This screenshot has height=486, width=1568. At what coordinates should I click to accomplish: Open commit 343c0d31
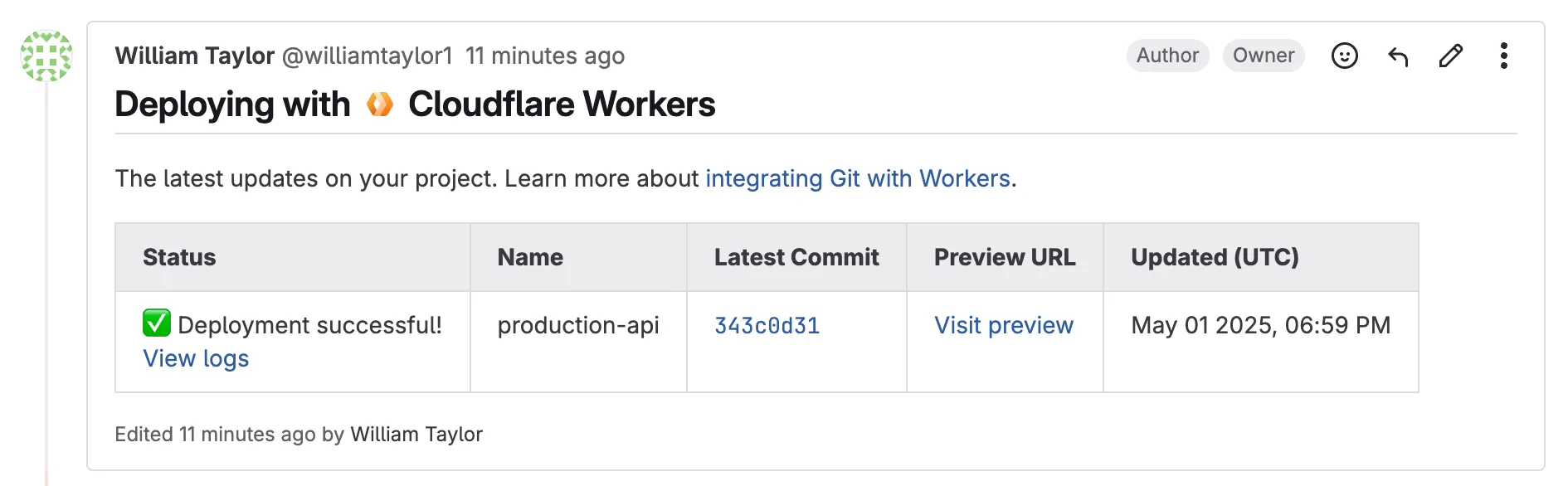click(767, 325)
